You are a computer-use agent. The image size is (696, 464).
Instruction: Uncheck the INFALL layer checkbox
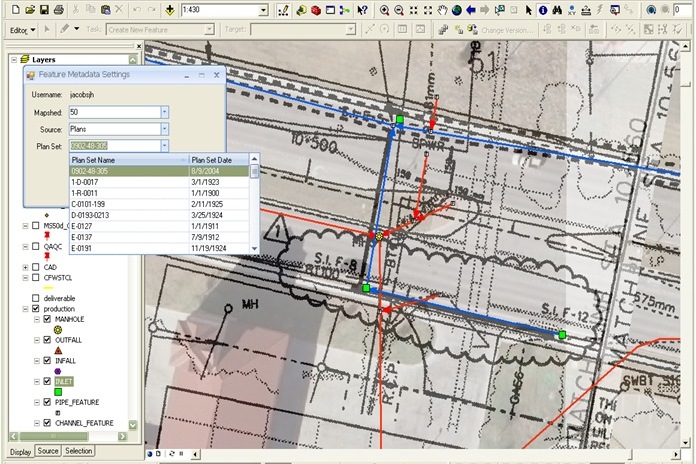tap(47, 361)
